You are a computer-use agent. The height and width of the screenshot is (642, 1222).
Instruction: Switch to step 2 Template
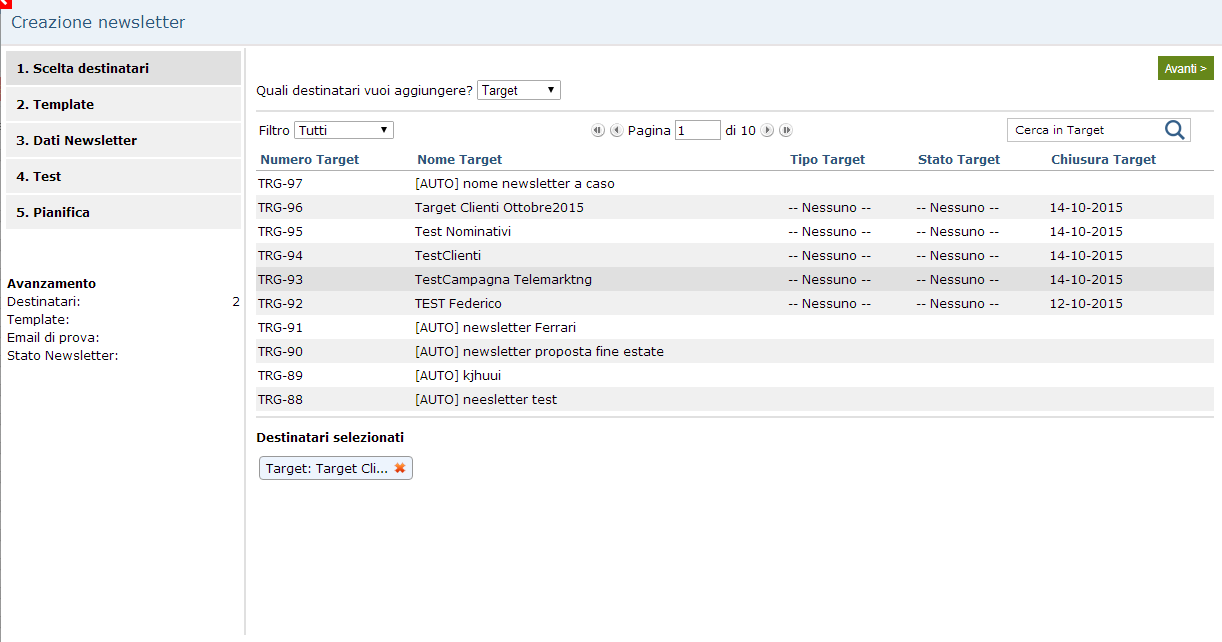tap(123, 104)
